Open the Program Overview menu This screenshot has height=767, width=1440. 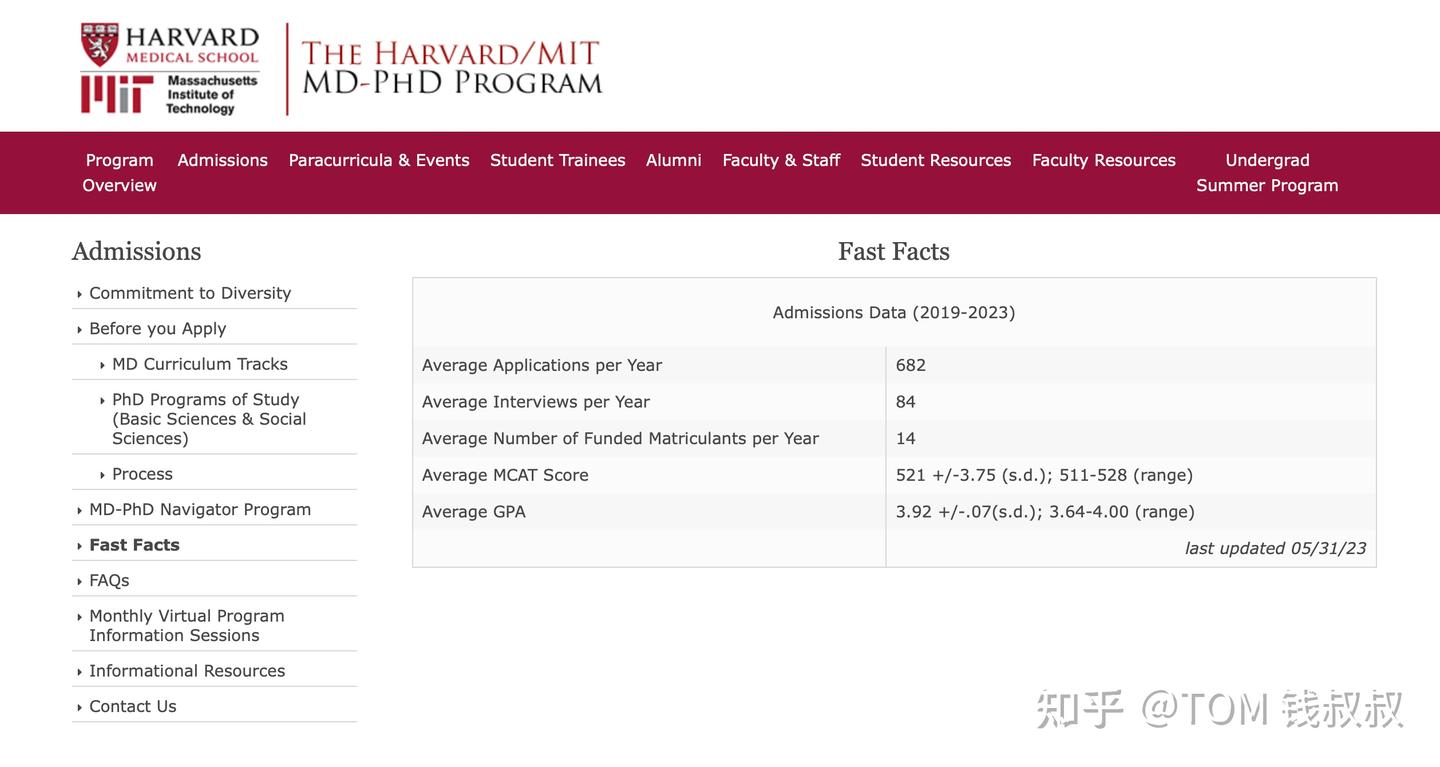point(119,172)
